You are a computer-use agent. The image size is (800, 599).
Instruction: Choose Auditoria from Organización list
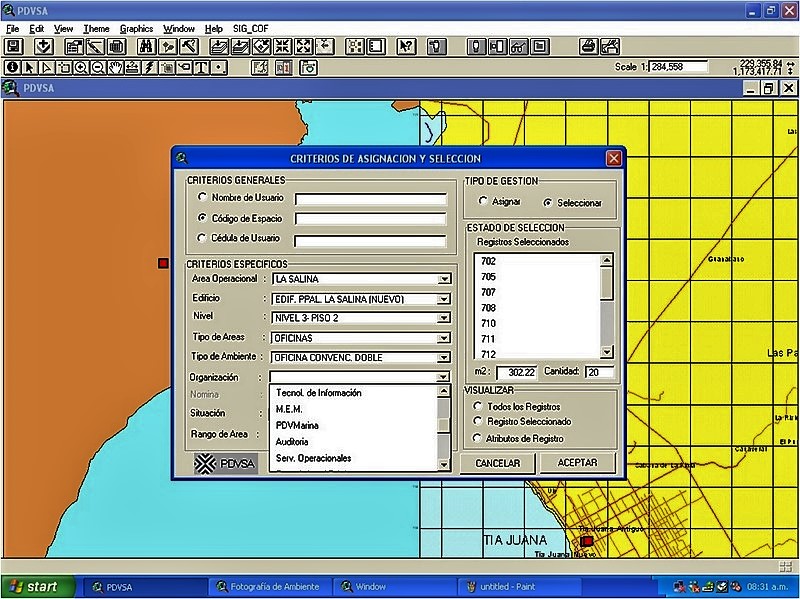click(x=292, y=442)
